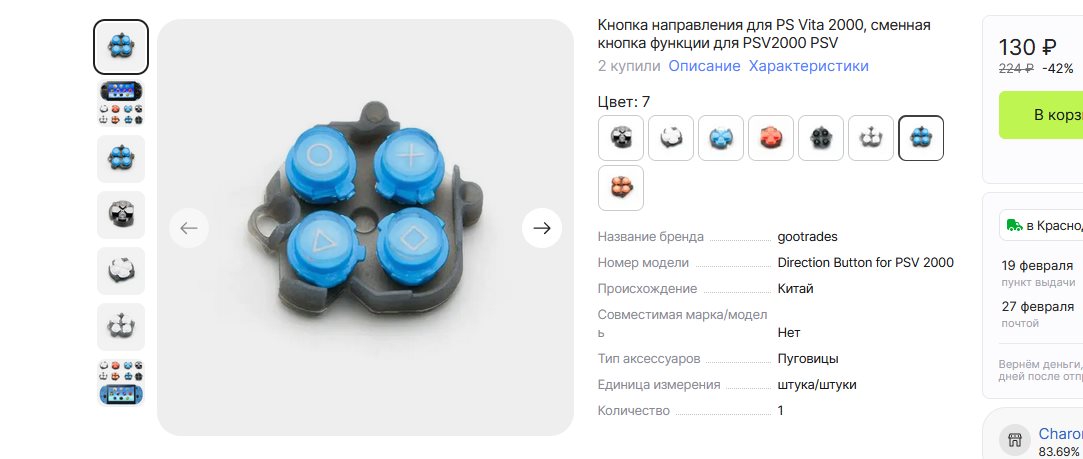
Task: Select the black-and-white button color option
Action: (x=621, y=138)
